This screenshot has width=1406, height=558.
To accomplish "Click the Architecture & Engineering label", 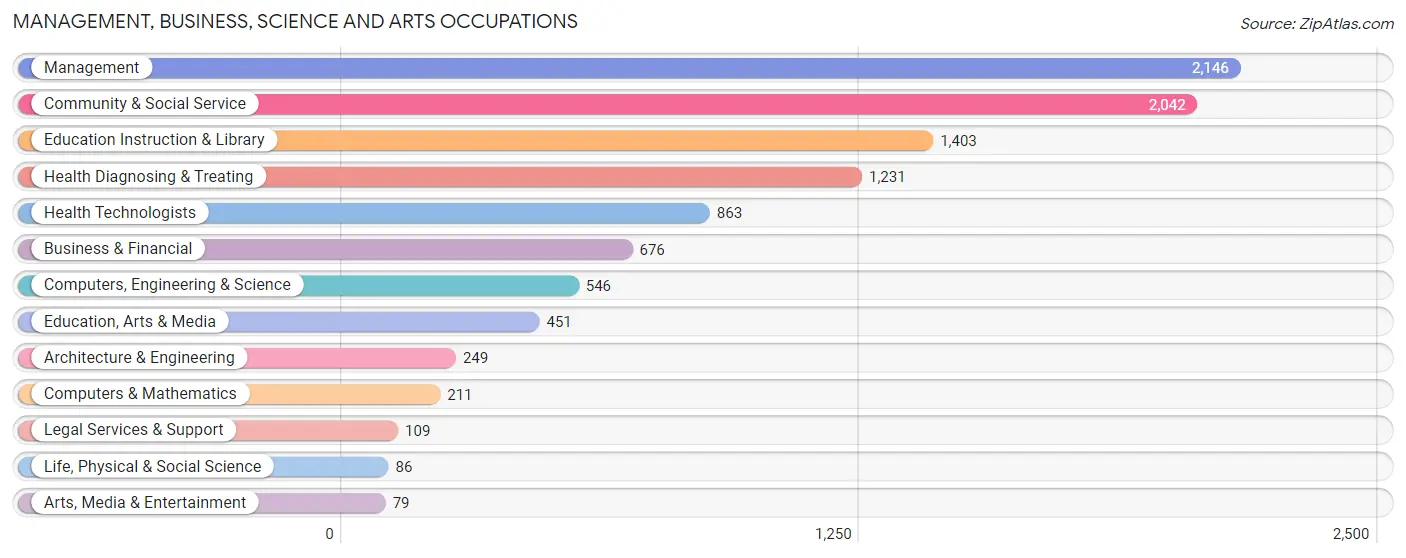I will 139,357.
